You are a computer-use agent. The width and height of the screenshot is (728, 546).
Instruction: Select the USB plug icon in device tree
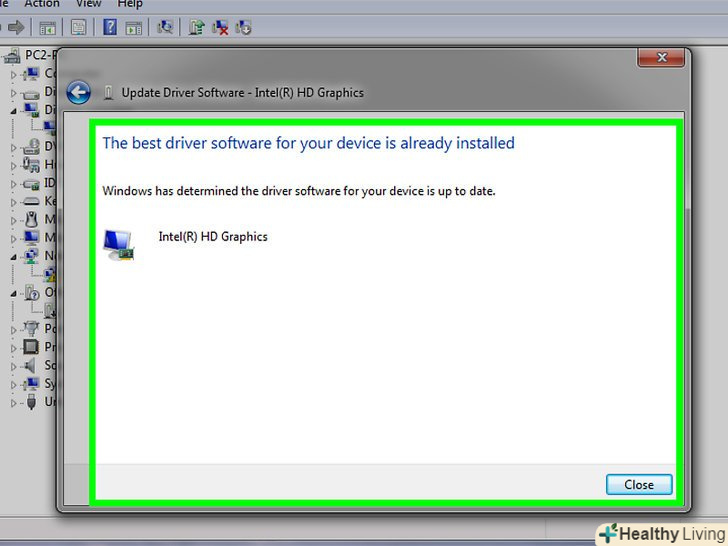[x=31, y=402]
